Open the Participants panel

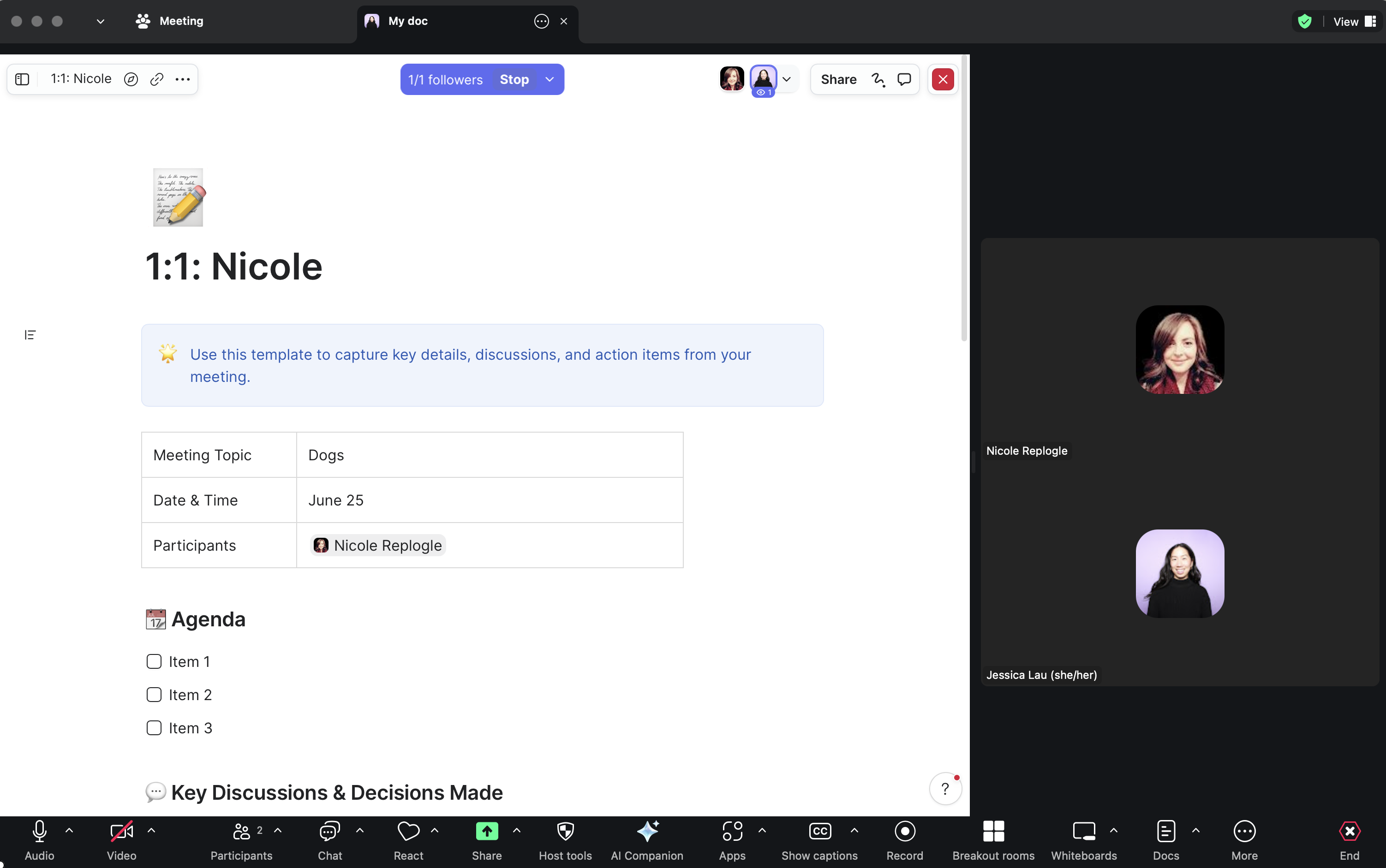(241, 840)
